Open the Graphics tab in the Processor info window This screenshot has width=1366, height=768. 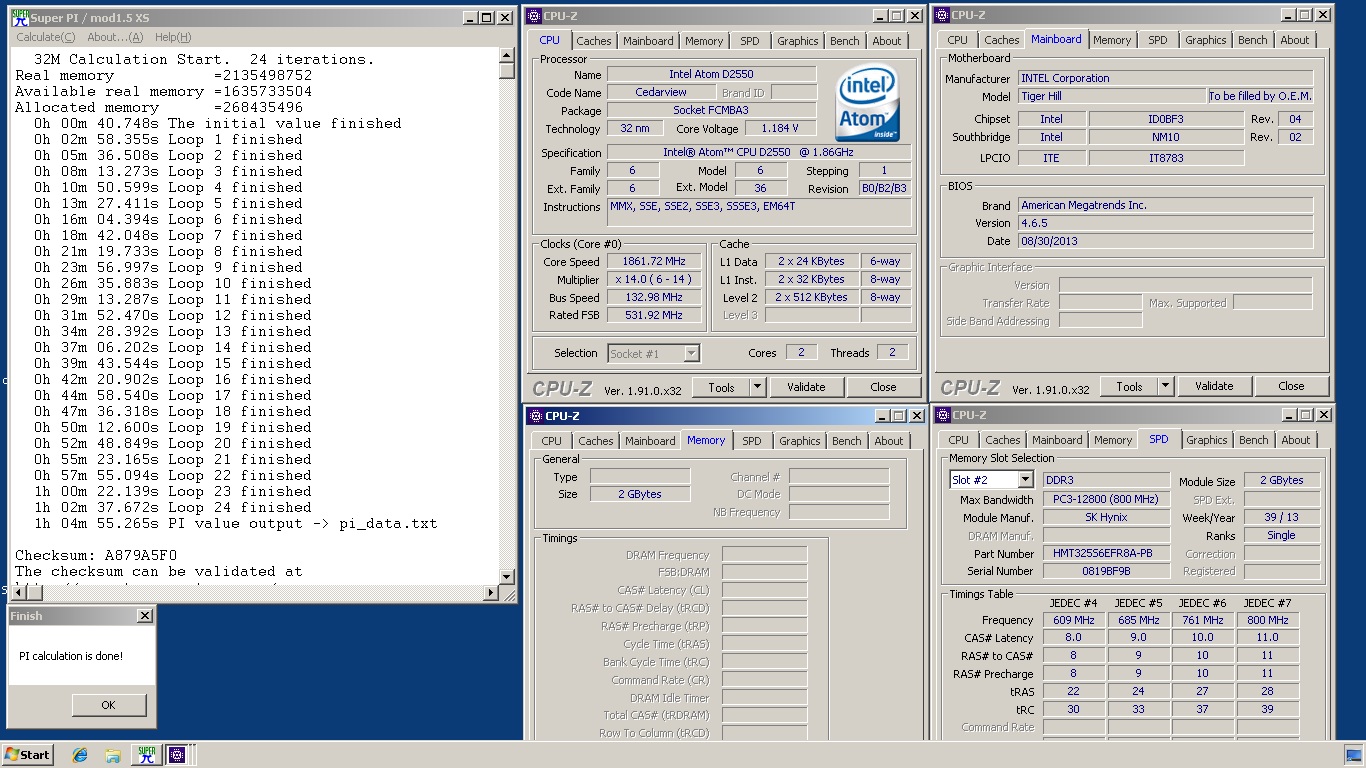(797, 41)
